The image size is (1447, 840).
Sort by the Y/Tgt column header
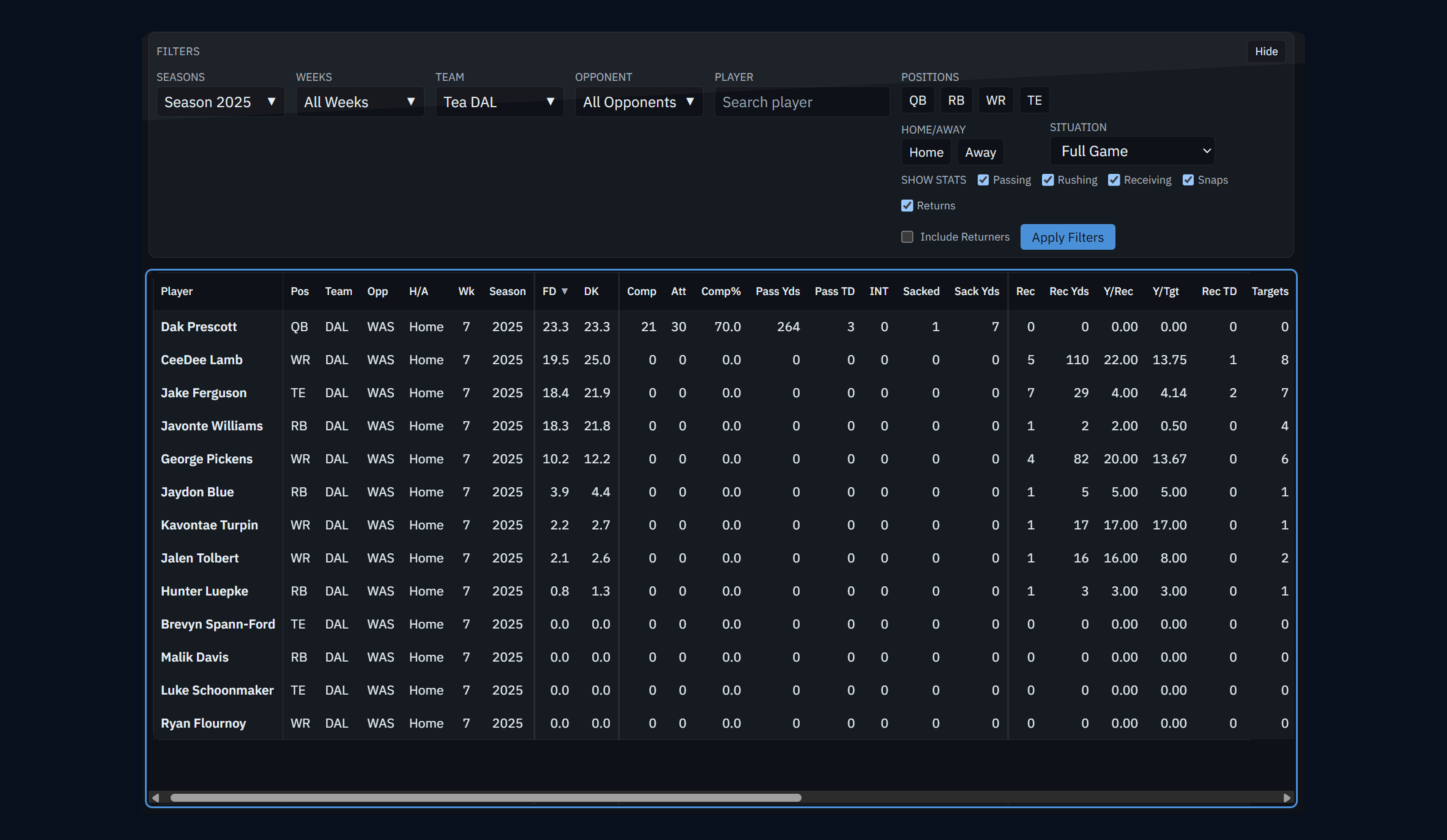(1166, 292)
